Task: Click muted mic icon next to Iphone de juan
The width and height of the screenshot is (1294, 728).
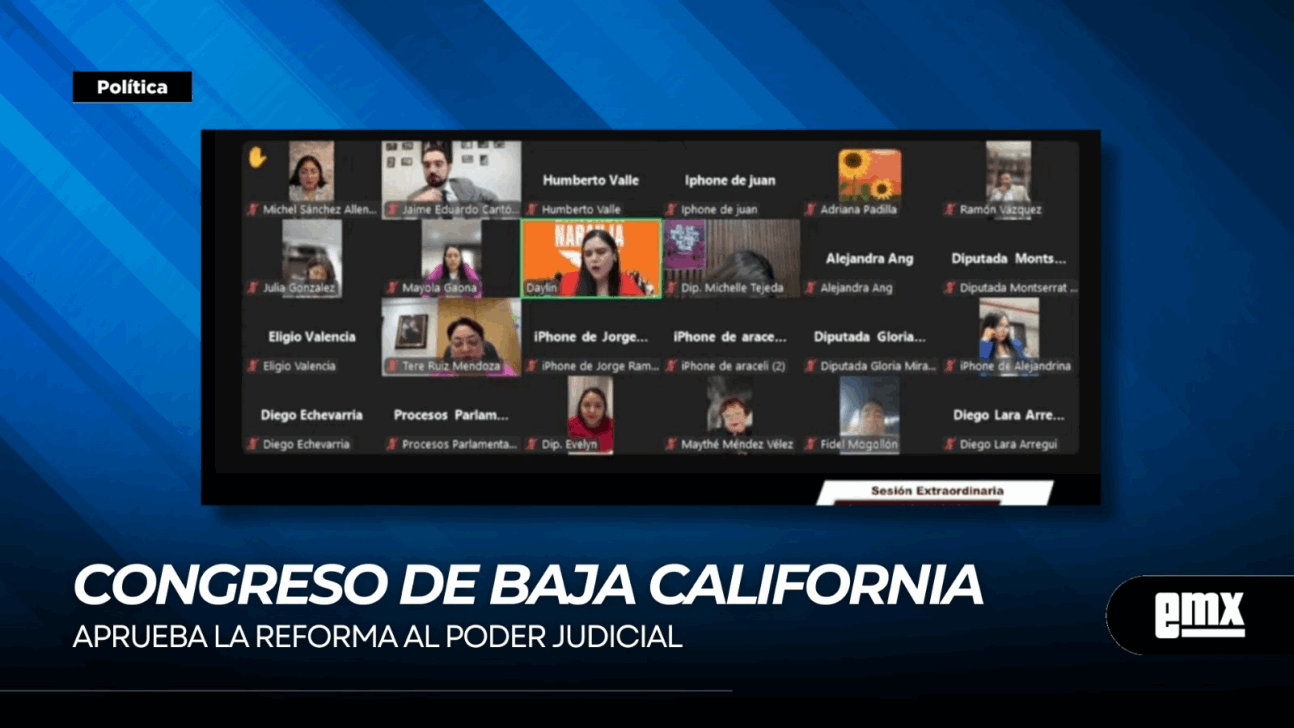Action: [672, 210]
